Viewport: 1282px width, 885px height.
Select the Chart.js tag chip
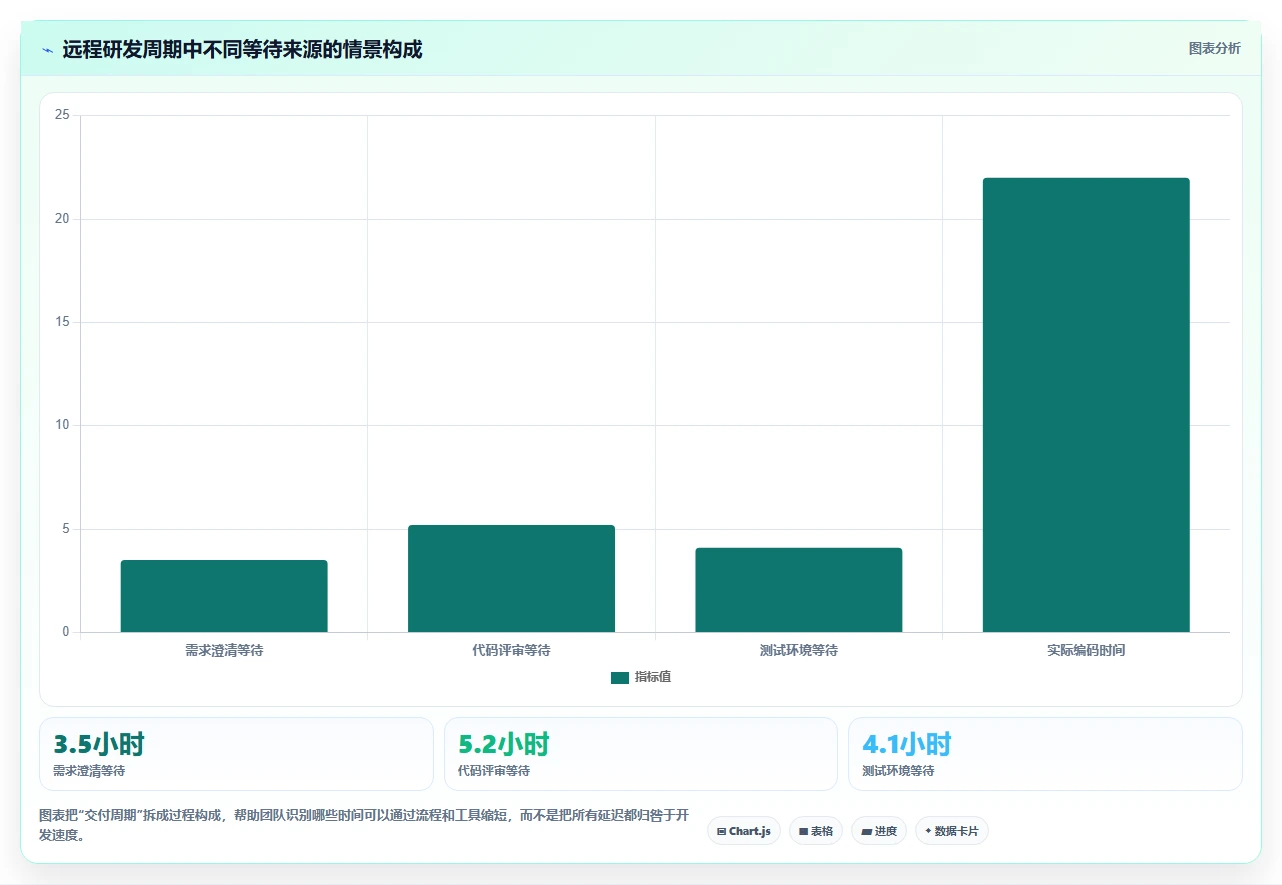744,831
